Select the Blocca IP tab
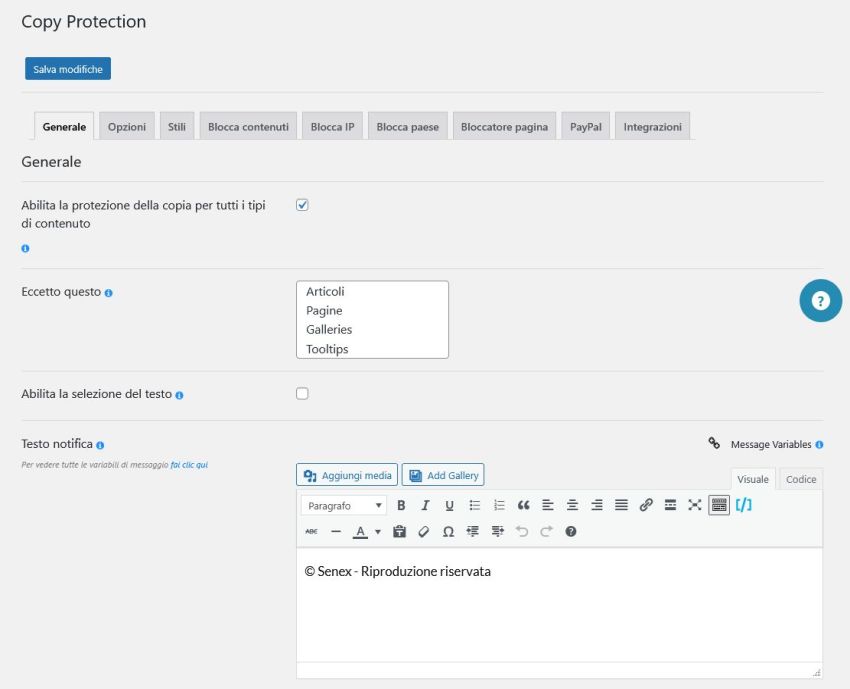Image resolution: width=850 pixels, height=689 pixels. coord(332,126)
